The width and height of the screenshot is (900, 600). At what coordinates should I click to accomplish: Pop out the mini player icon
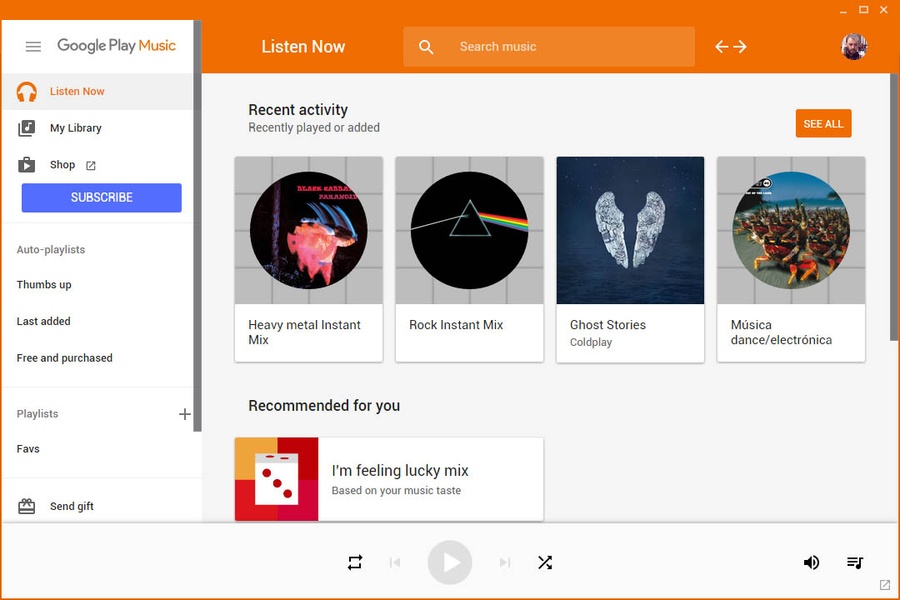coord(885,584)
